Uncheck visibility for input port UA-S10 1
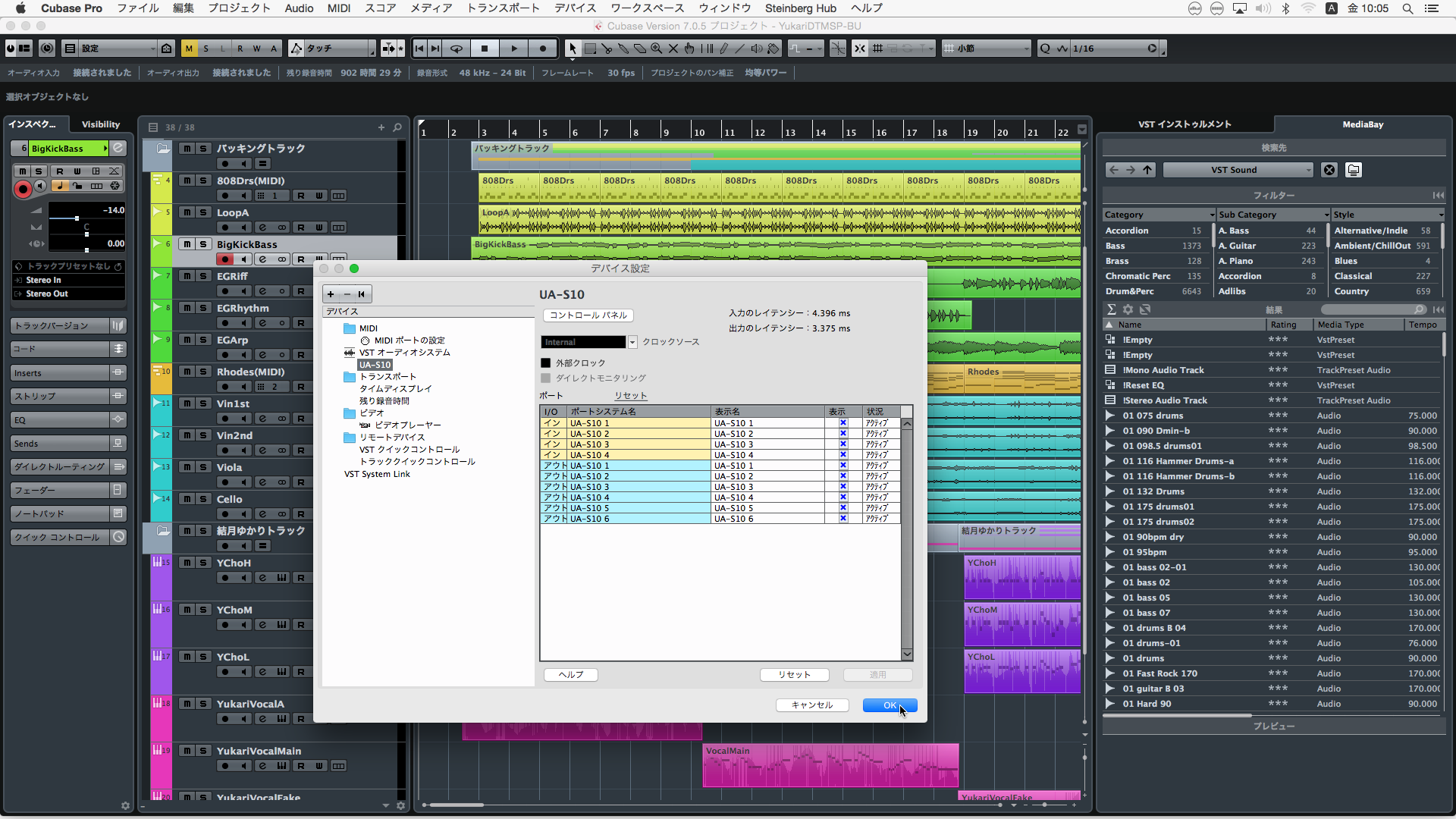The width and height of the screenshot is (1456, 819). pyautogui.click(x=843, y=423)
